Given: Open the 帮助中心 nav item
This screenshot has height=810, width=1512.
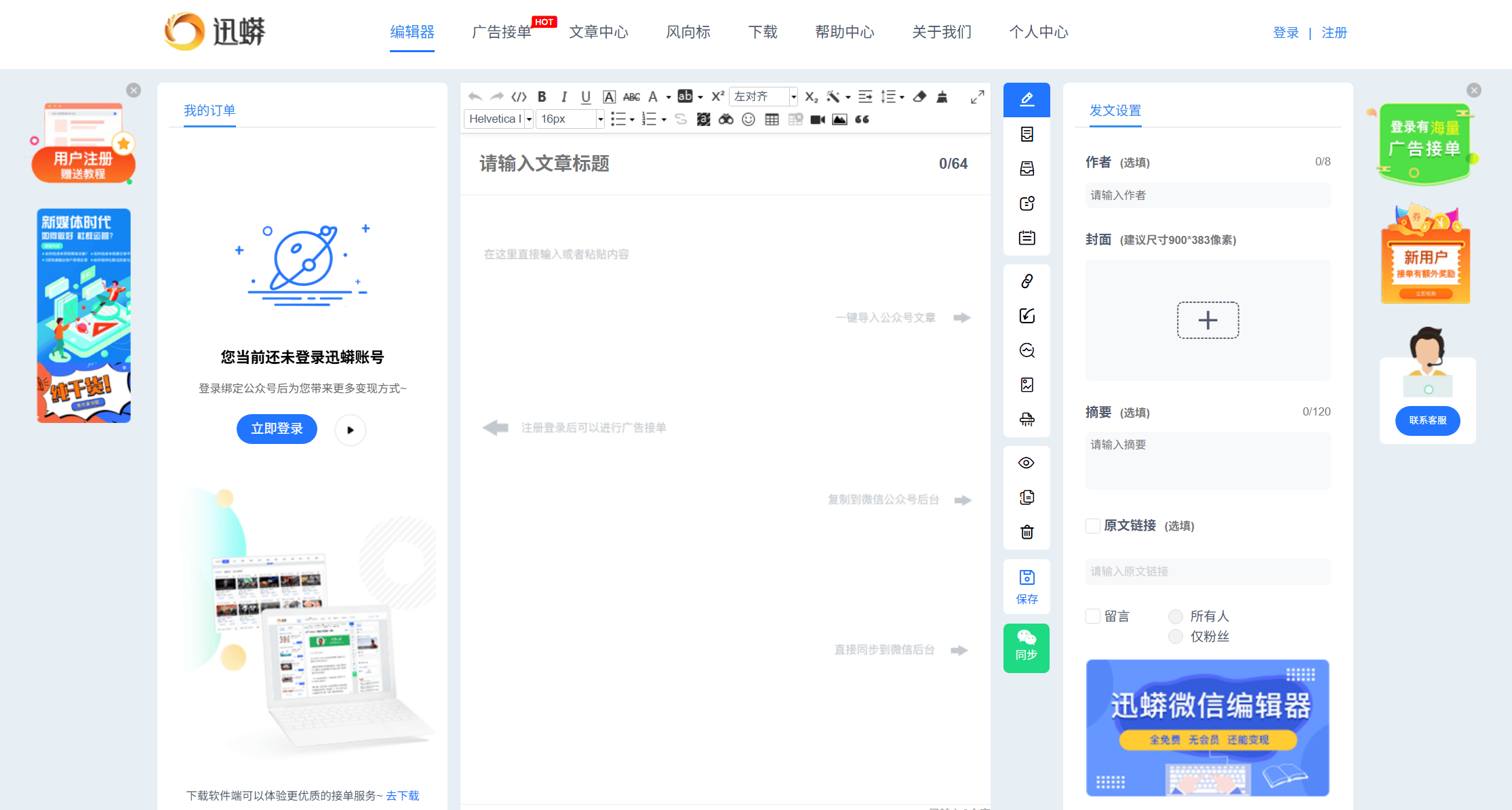Looking at the screenshot, I should point(845,32).
